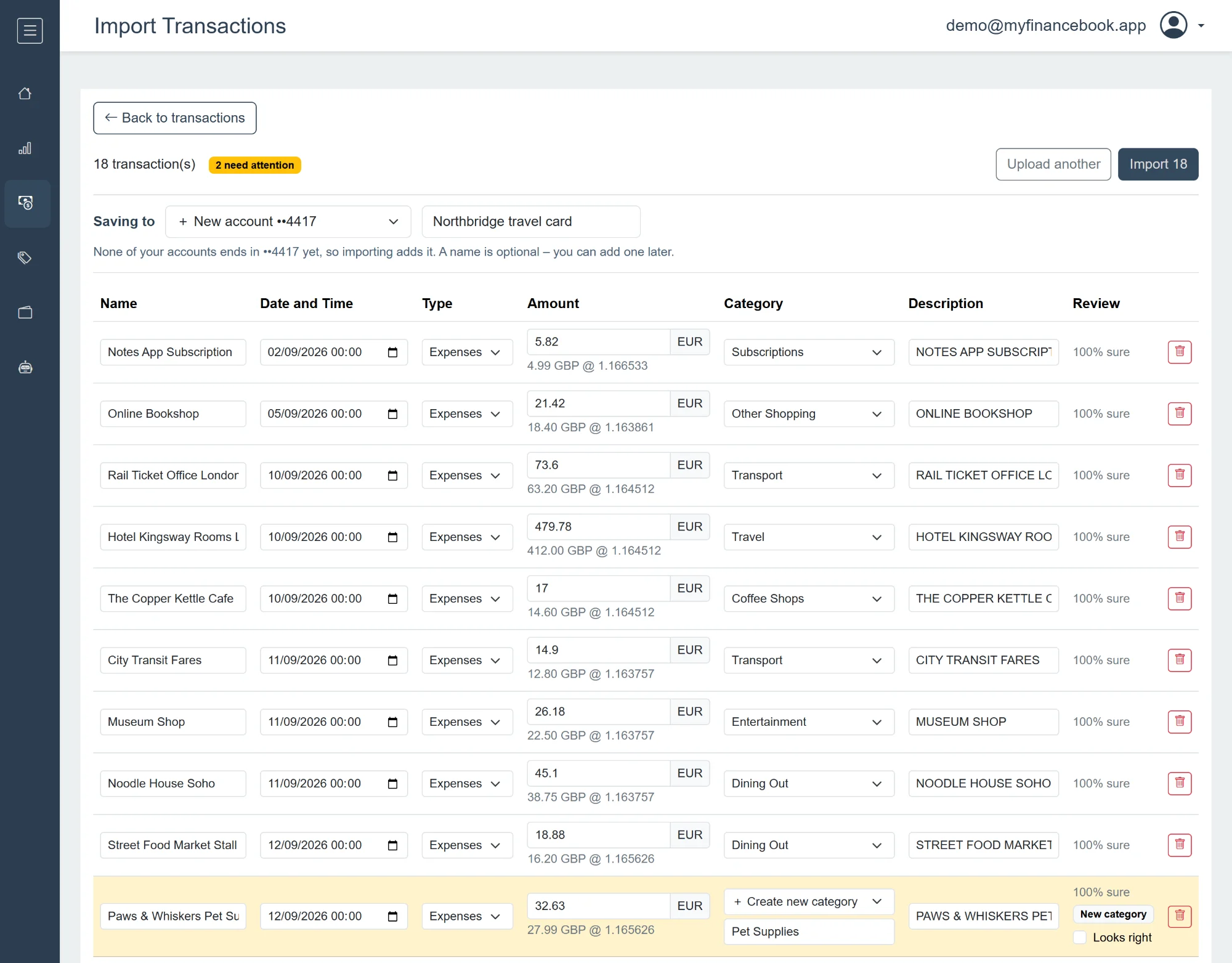The image size is (1232, 963).
Task: Delete the Hotel Kingsway Rooms row
Action: point(1180,537)
